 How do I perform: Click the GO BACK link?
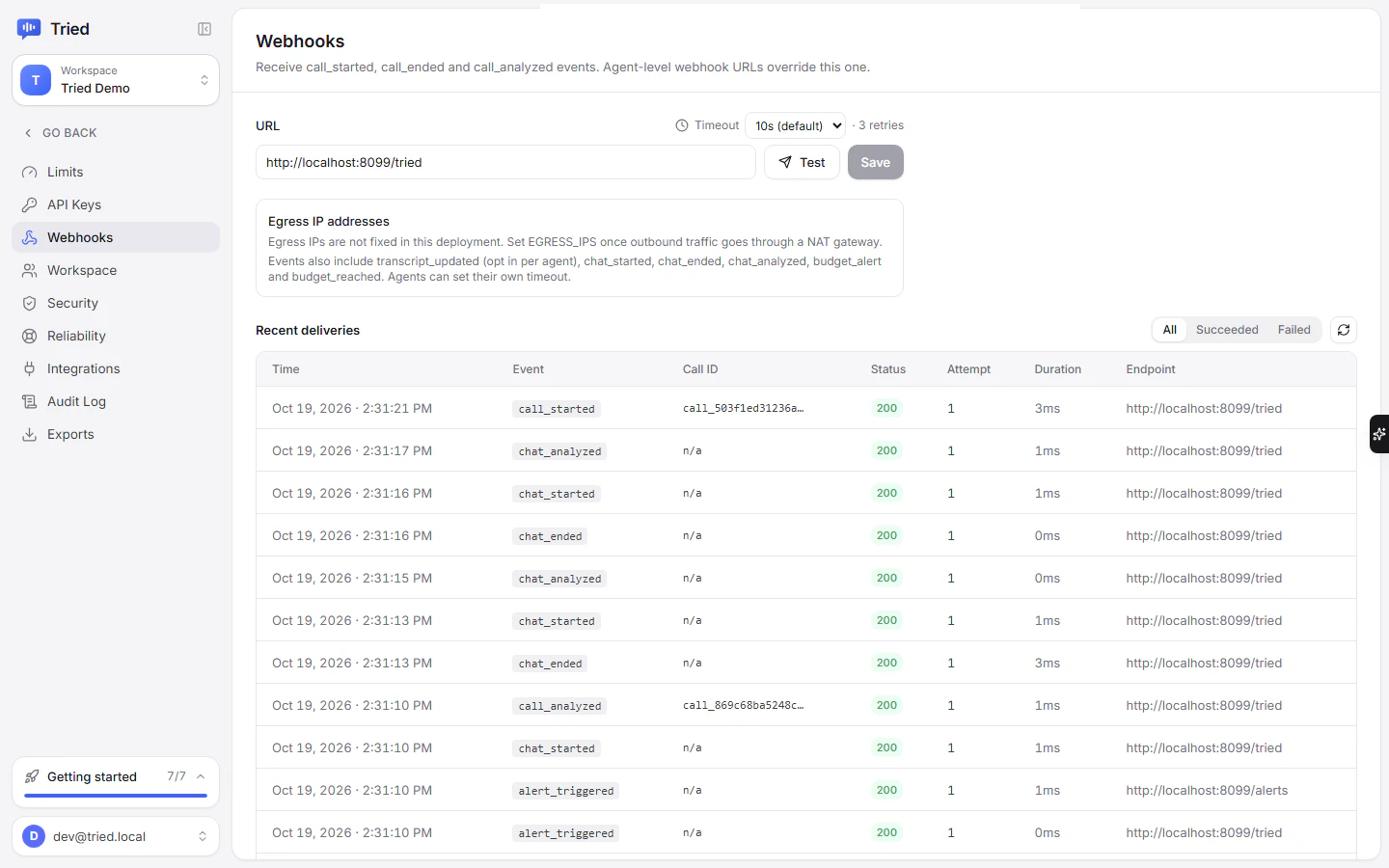60,133
